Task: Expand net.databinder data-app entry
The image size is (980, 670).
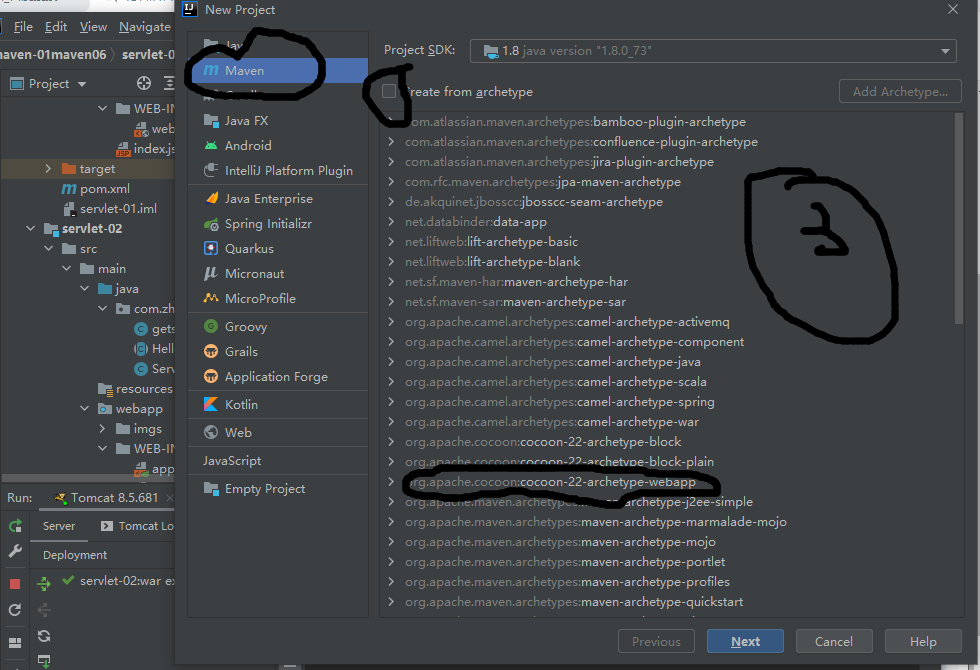Action: click(391, 222)
